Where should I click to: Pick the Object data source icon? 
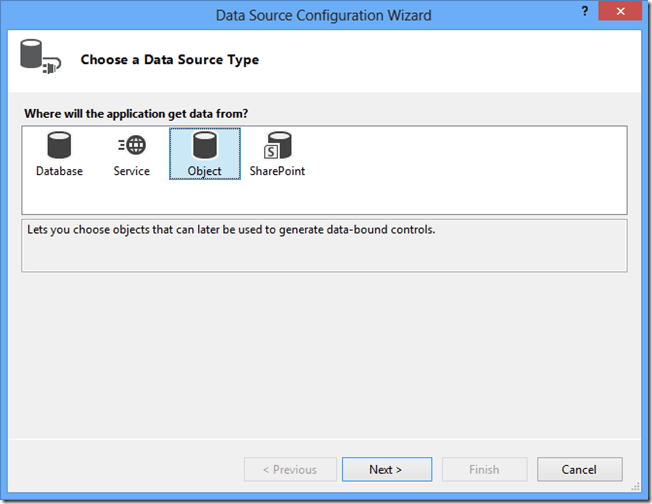click(205, 146)
